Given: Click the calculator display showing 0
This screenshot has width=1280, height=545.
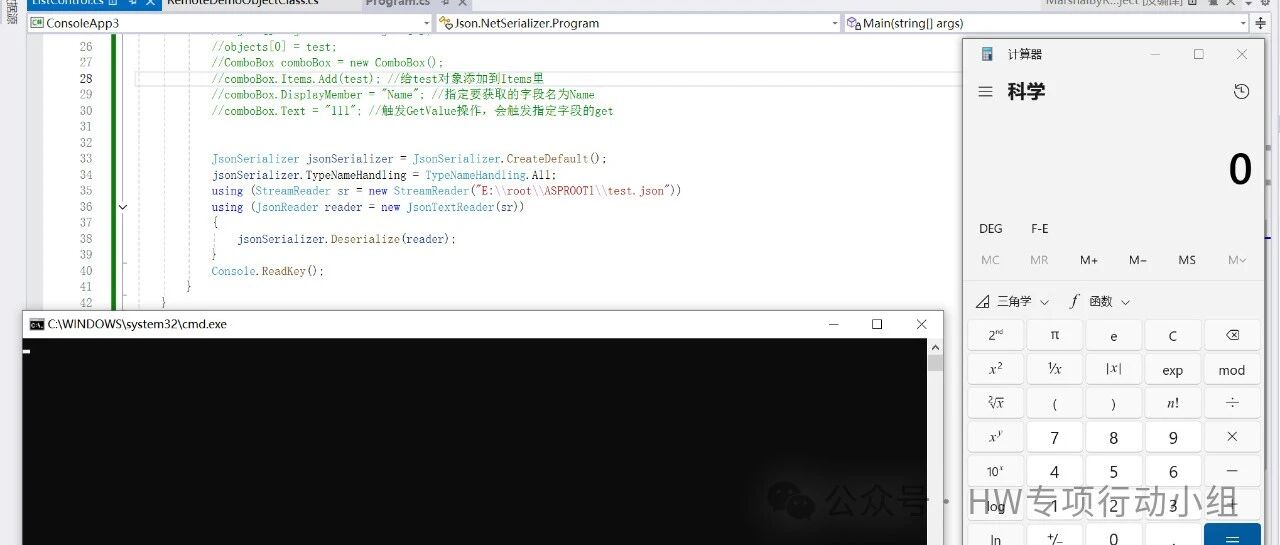Looking at the screenshot, I should (1240, 169).
